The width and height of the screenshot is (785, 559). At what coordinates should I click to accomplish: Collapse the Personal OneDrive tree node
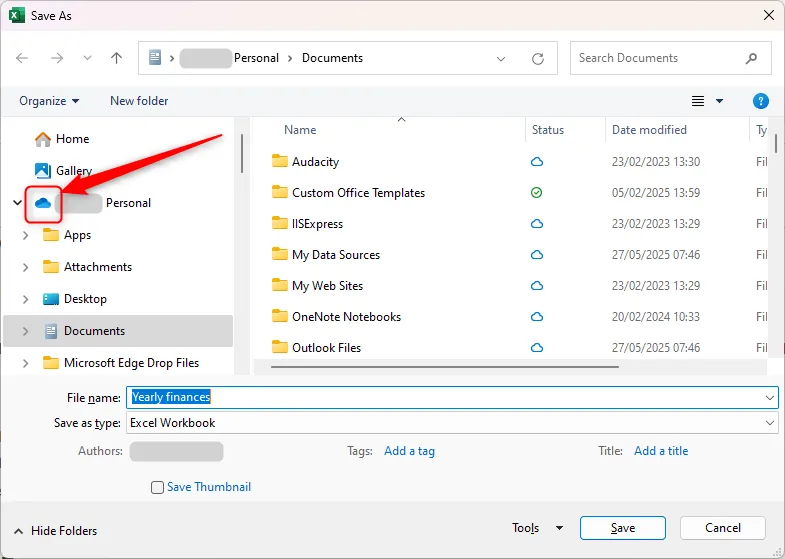[x=17, y=203]
